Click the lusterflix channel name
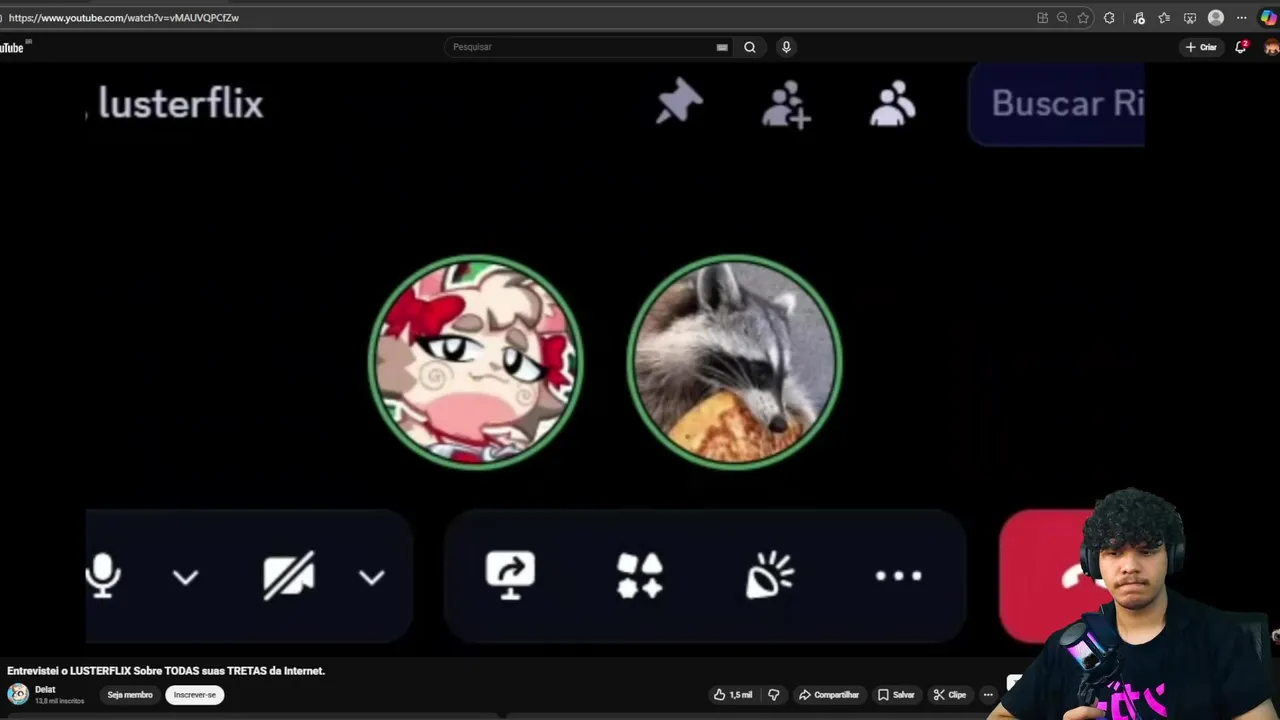This screenshot has height=720, width=1280. [x=180, y=104]
